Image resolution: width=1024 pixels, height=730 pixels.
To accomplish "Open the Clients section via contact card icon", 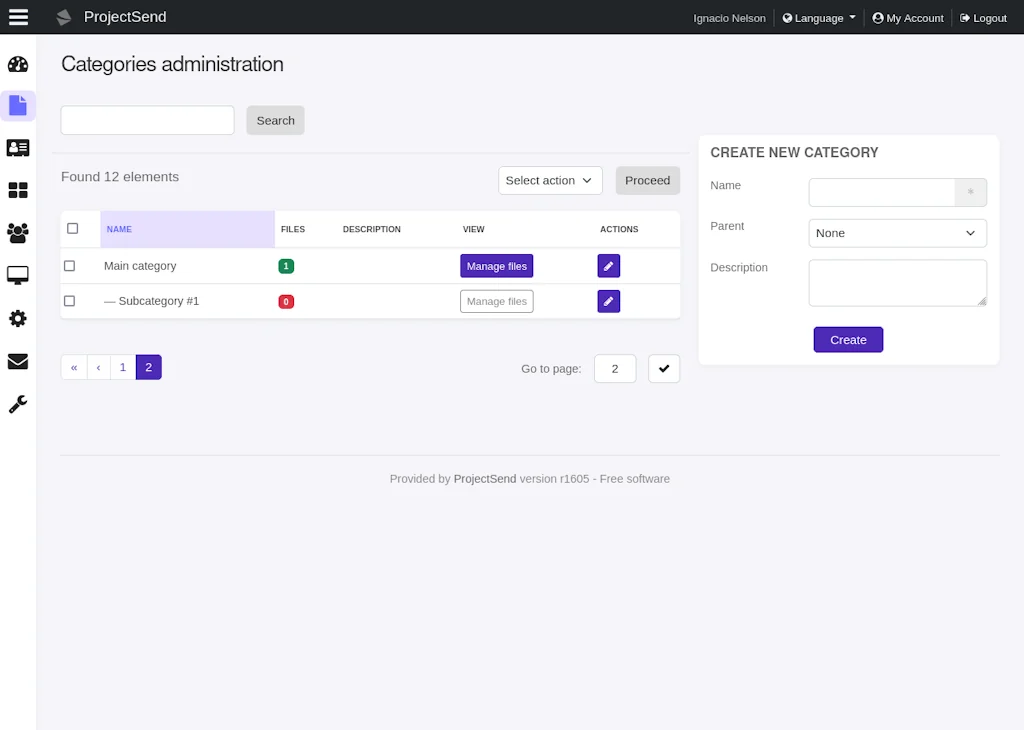I will (18, 147).
